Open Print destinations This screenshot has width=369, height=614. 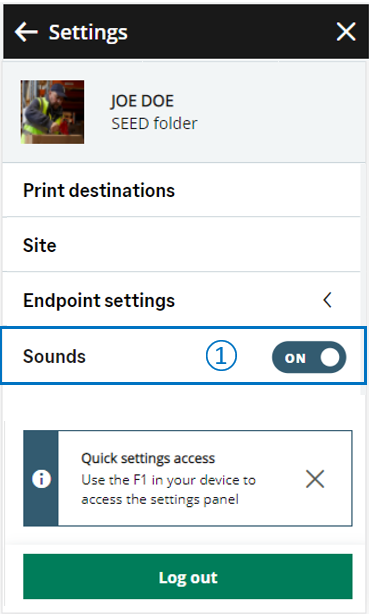(x=181, y=190)
